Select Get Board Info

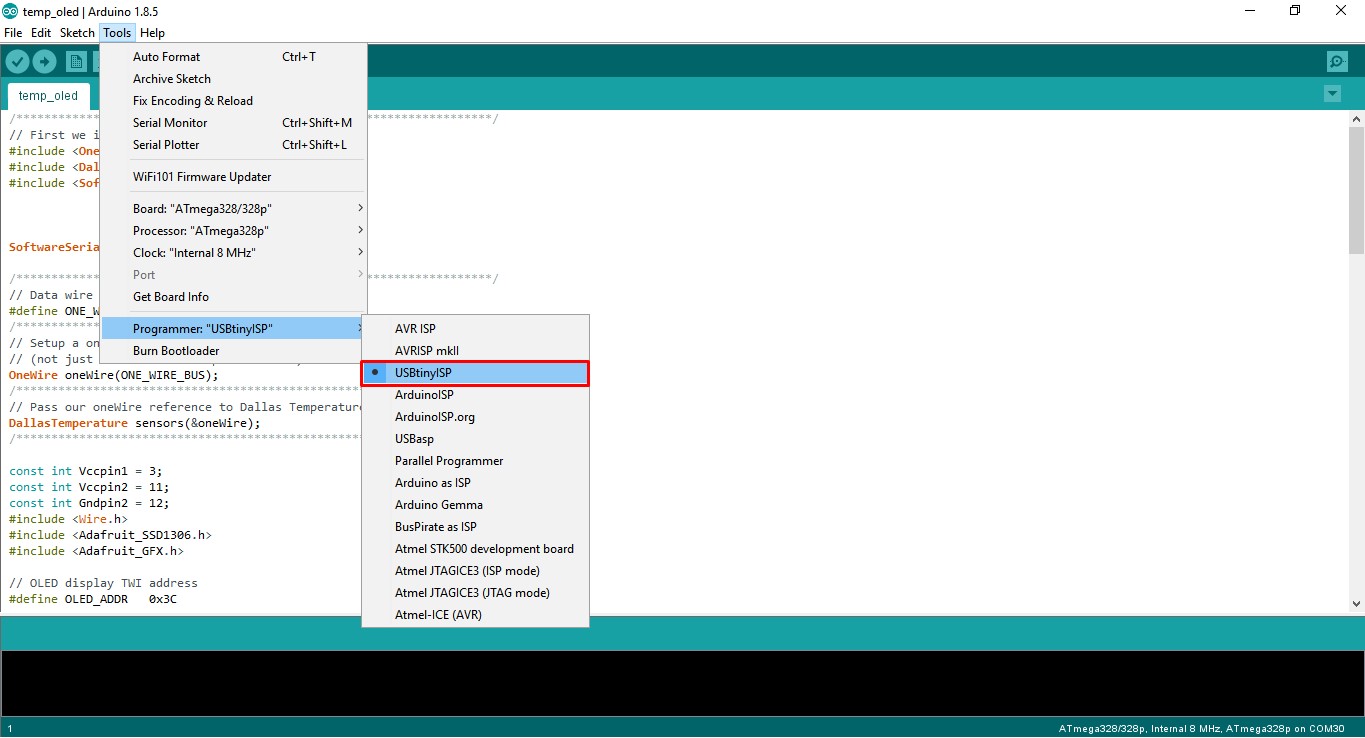click(233, 297)
